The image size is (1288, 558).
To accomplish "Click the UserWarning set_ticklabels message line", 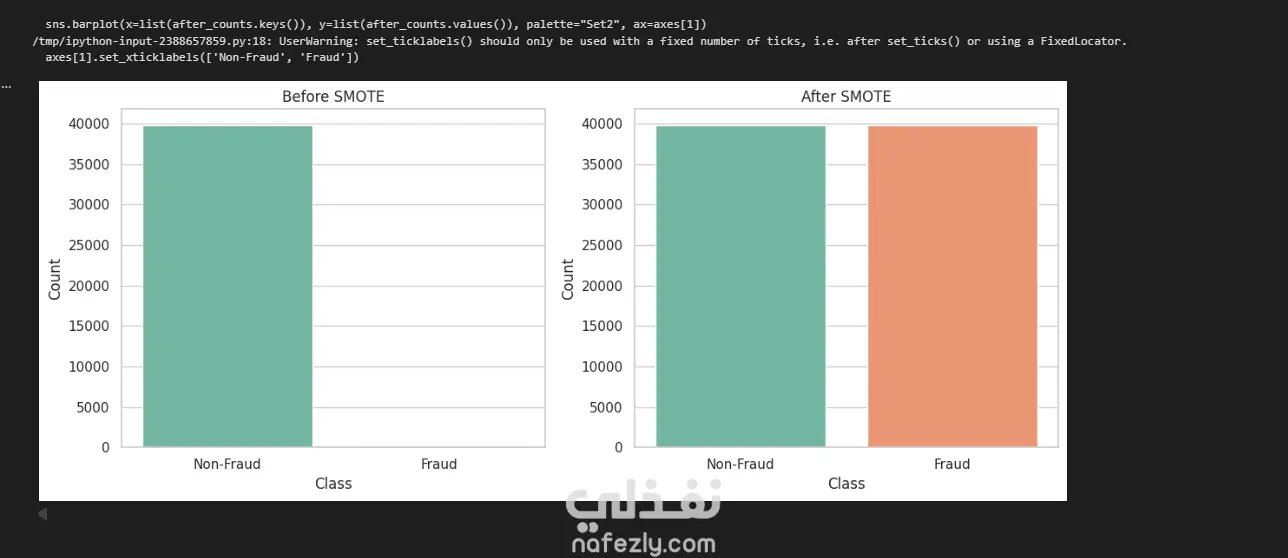I will click(579, 41).
